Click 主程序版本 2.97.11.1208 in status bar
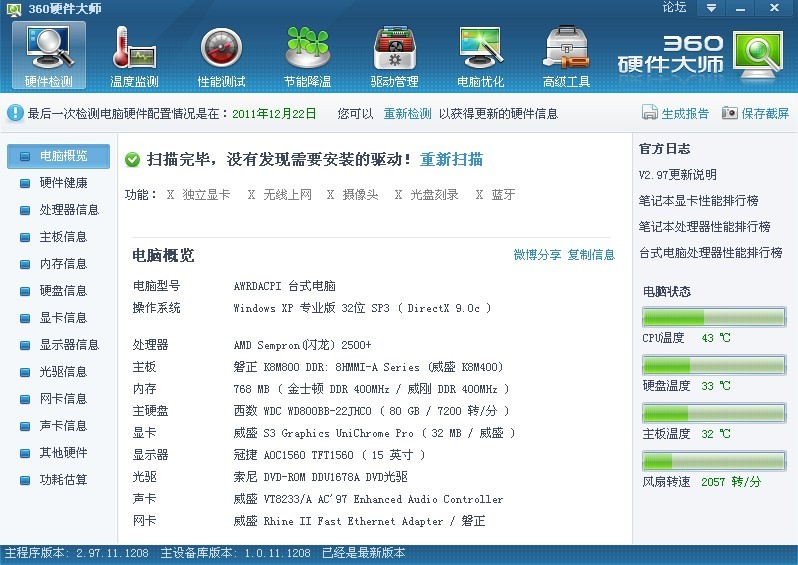The height and width of the screenshot is (565, 798). pos(76,553)
